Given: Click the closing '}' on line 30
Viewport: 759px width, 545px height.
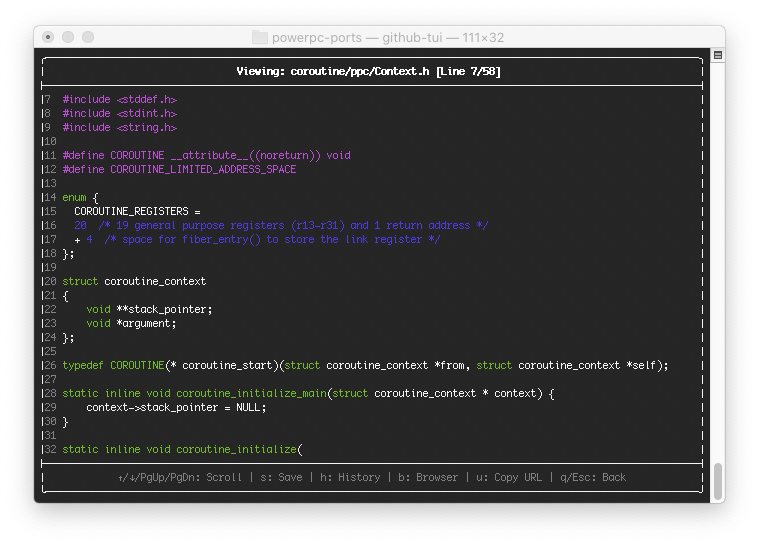Looking at the screenshot, I should click(65, 422).
